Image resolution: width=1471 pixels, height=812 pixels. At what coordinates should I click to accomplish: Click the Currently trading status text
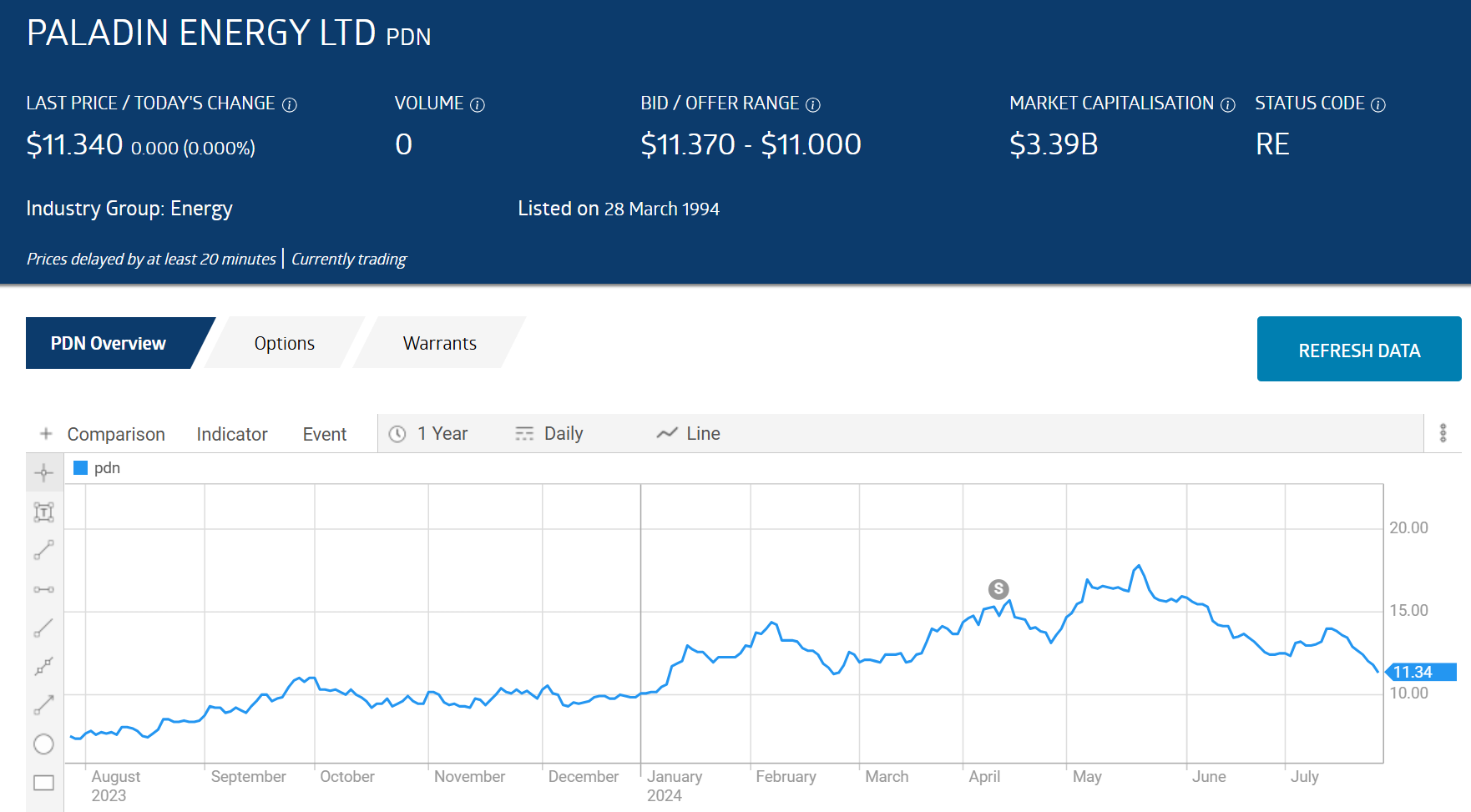349,259
